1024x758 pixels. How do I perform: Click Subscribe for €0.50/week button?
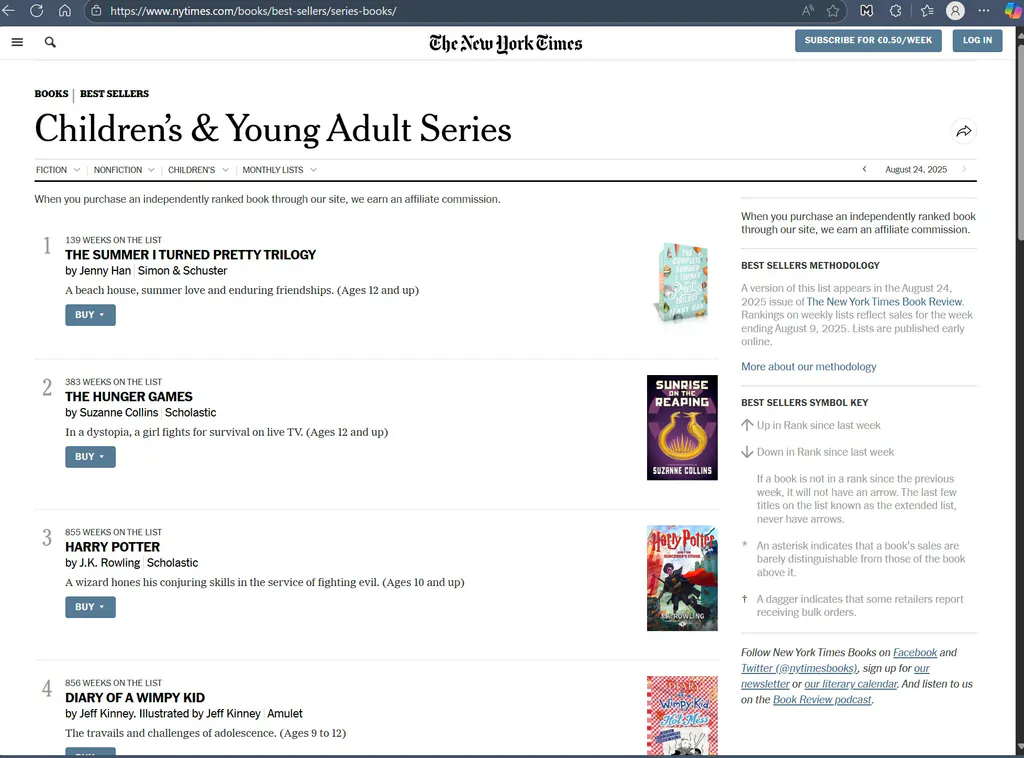(868, 40)
